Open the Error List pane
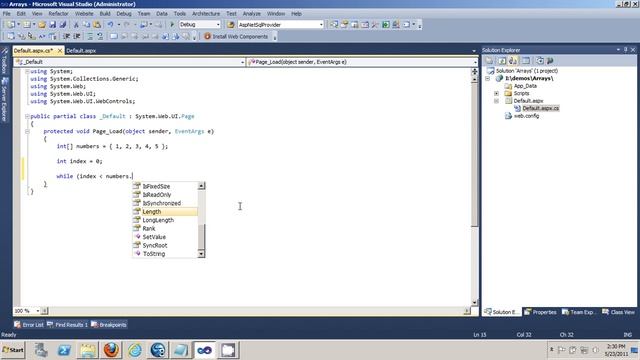Image resolution: width=640 pixels, height=360 pixels. click(x=29, y=325)
